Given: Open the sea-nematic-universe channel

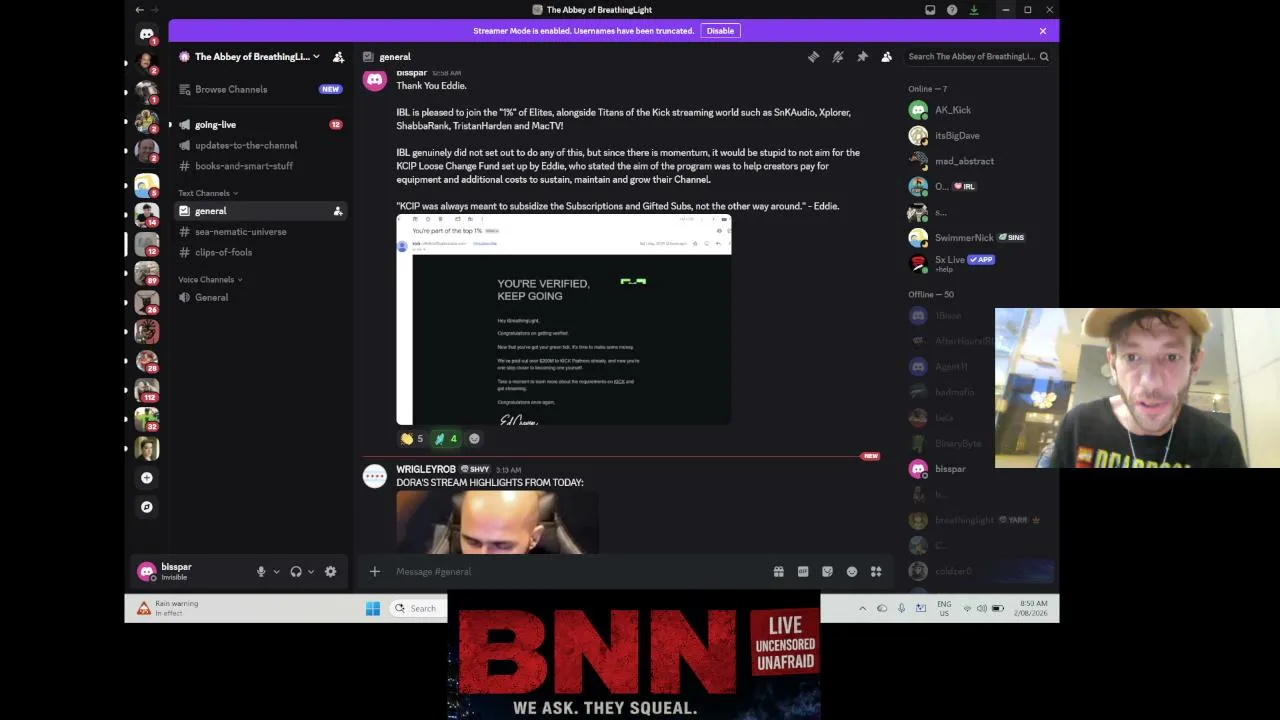Looking at the screenshot, I should tap(260, 232).
